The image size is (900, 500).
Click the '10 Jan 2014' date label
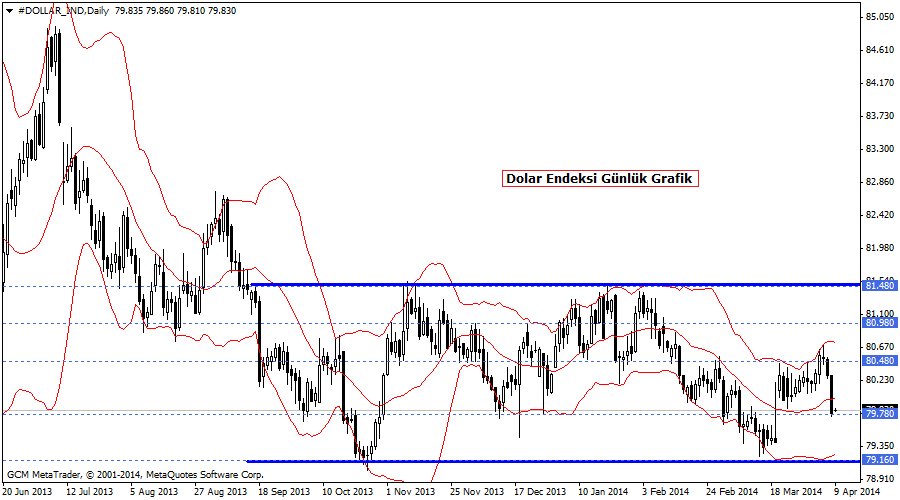(x=602, y=491)
